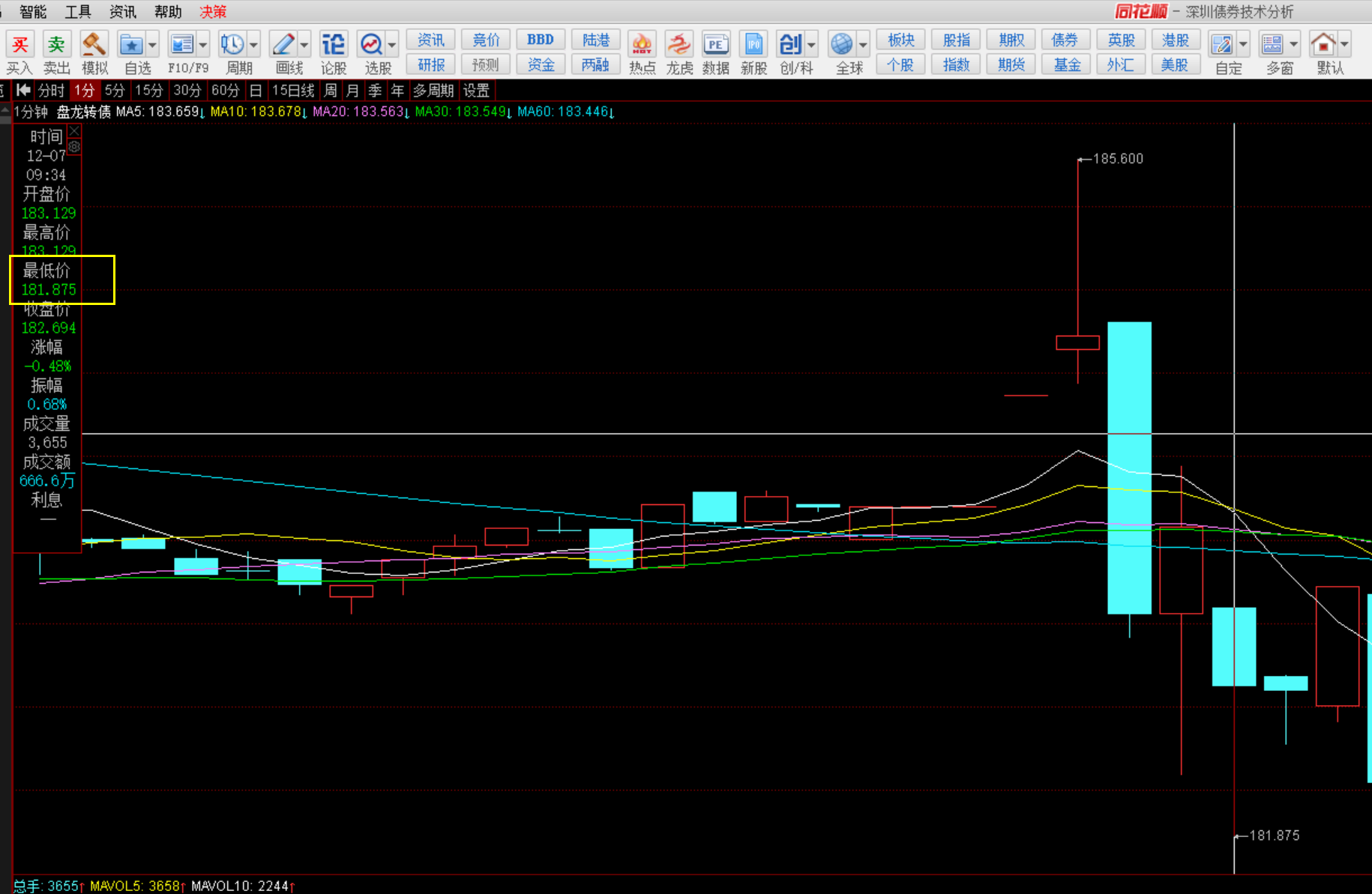The height and width of the screenshot is (894, 1372).
Task: Expand the 画线 drawing tools dropdown arrow
Action: (304, 45)
